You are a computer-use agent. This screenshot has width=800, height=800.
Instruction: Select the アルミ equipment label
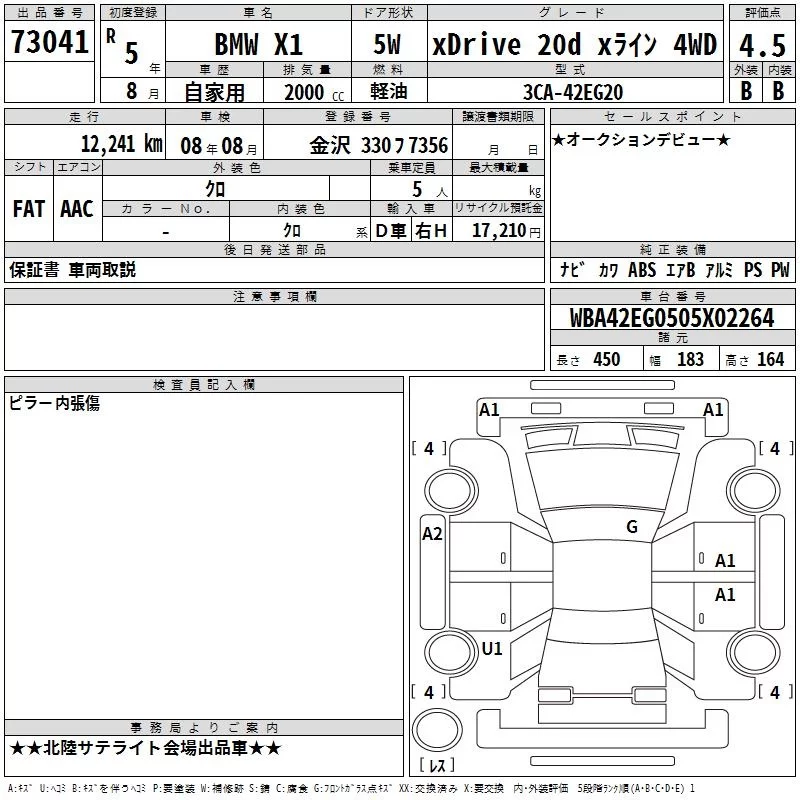click(719, 270)
